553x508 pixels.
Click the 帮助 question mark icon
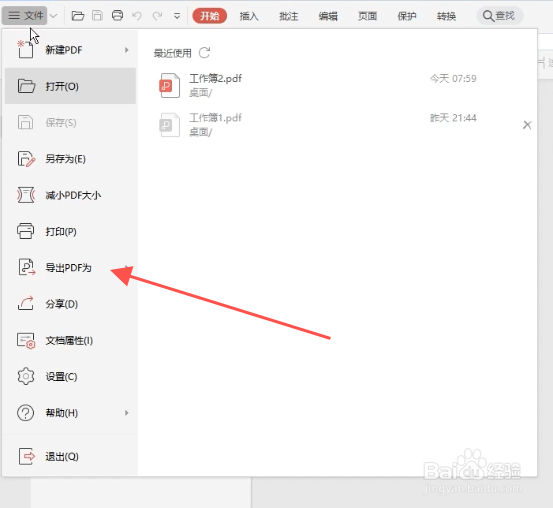coord(25,413)
